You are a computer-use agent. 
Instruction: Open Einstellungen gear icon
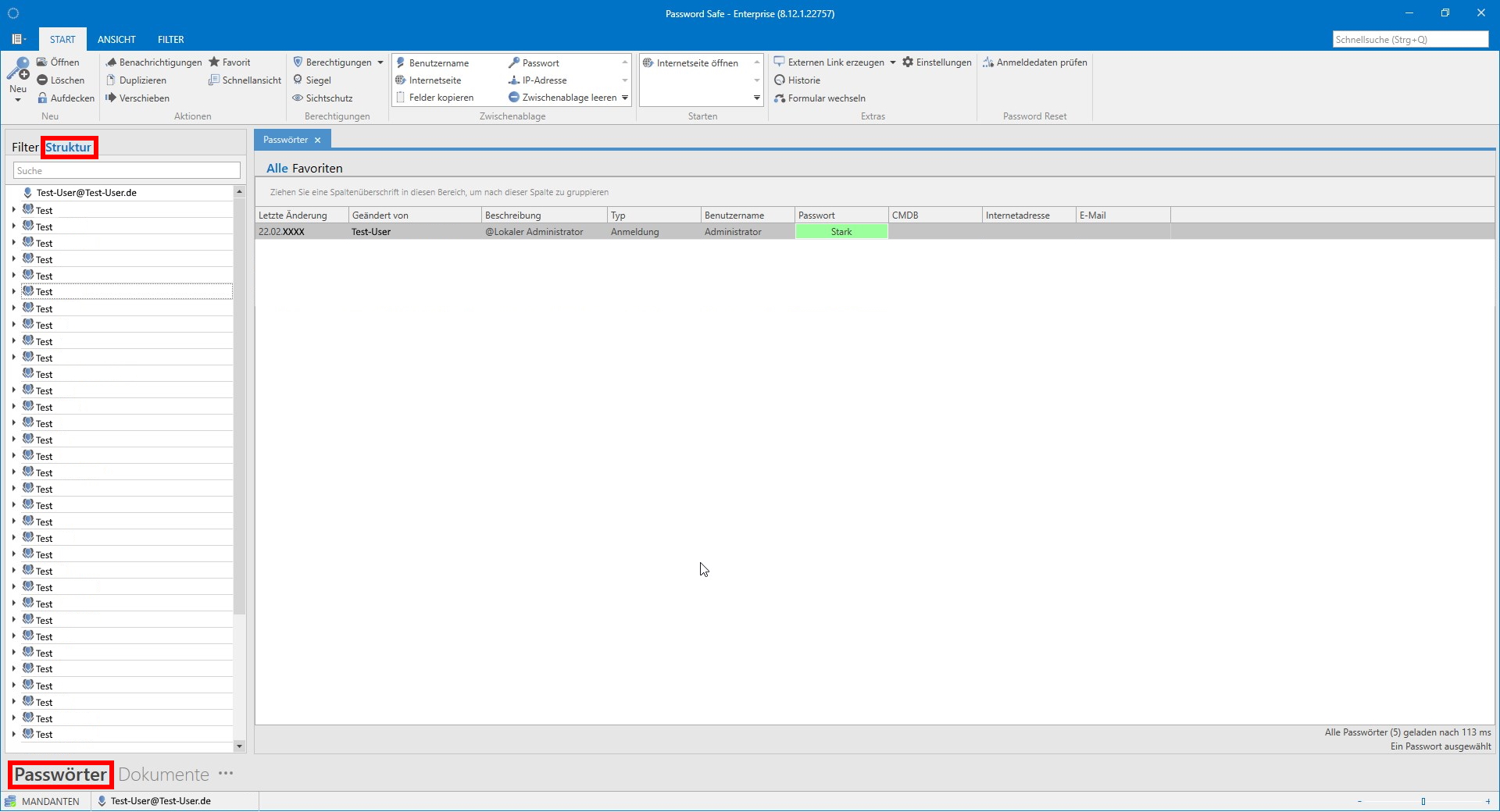click(908, 62)
